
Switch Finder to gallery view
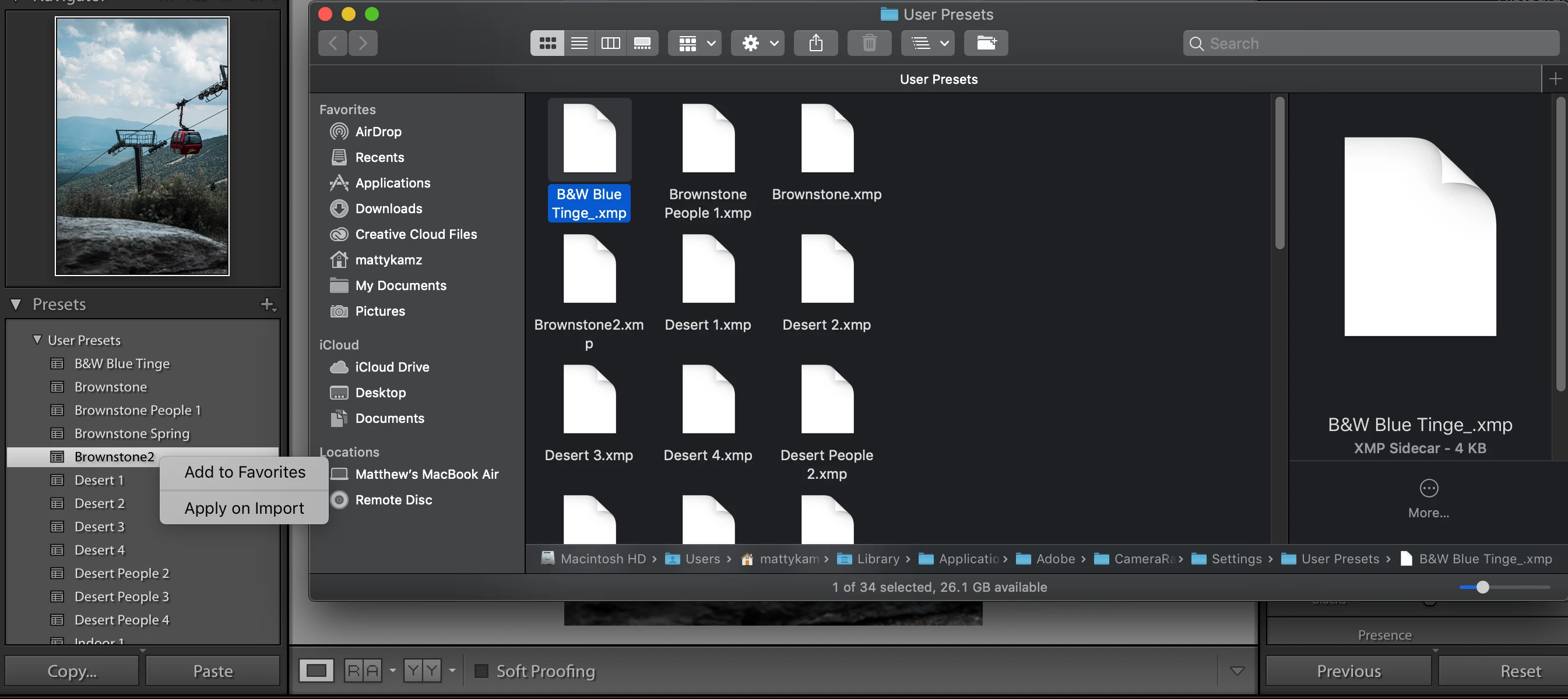click(x=642, y=43)
